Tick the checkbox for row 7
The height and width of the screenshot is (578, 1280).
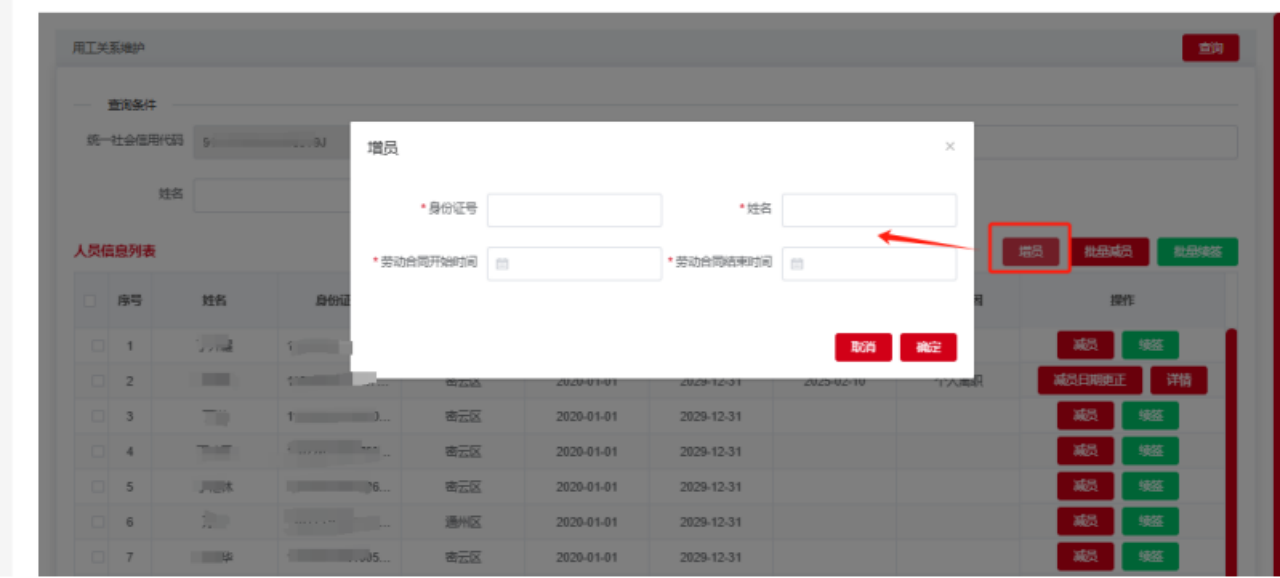[x=98, y=557]
